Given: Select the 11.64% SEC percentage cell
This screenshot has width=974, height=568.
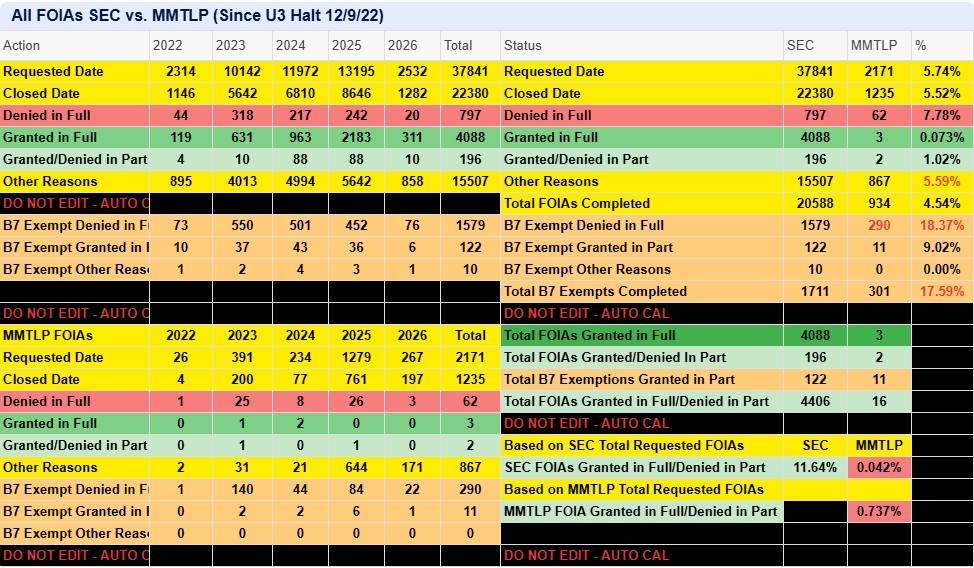Looking at the screenshot, I should (x=815, y=467).
